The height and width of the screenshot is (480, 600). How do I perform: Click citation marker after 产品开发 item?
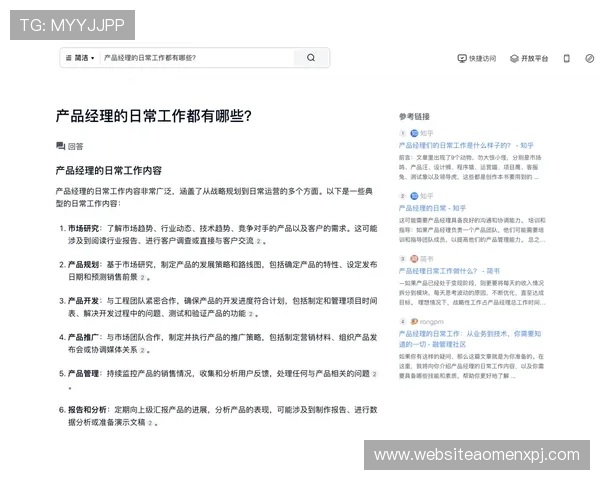[251, 314]
